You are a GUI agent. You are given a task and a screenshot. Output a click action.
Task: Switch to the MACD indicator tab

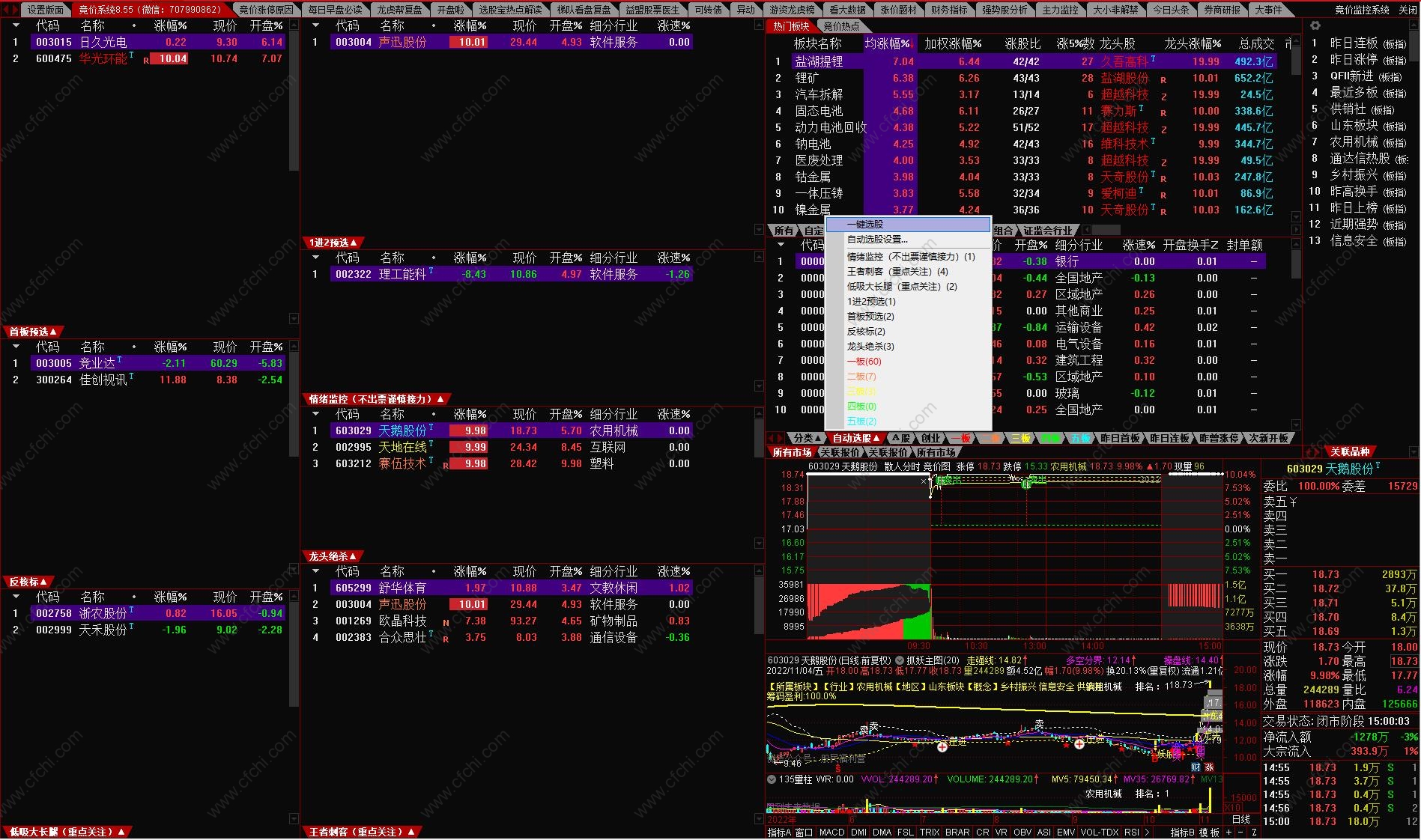point(831,832)
